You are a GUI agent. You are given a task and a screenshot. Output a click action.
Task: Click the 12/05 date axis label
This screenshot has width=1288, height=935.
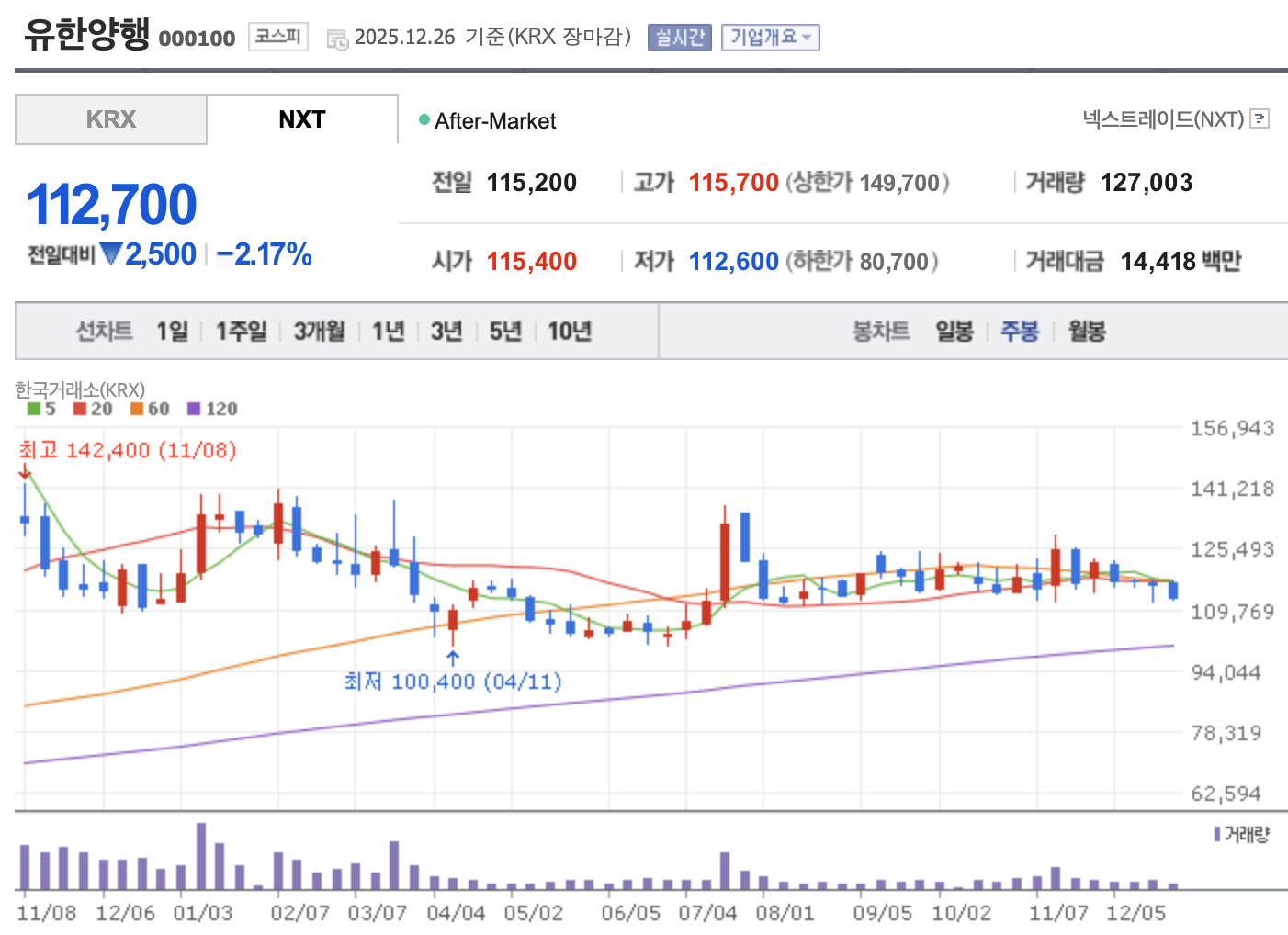click(1136, 913)
